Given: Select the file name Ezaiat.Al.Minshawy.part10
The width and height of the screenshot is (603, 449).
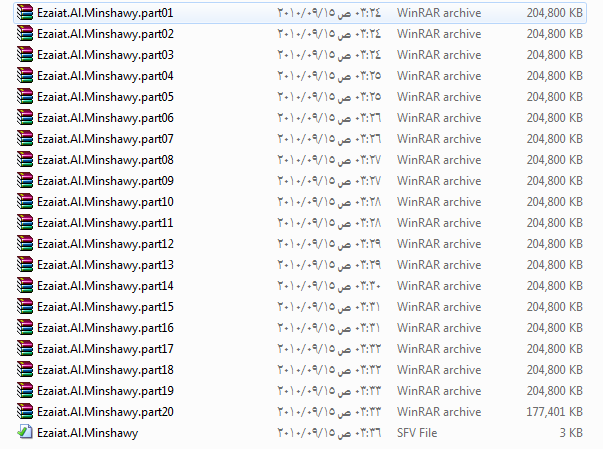Looking at the screenshot, I should pyautogui.click(x=105, y=202).
